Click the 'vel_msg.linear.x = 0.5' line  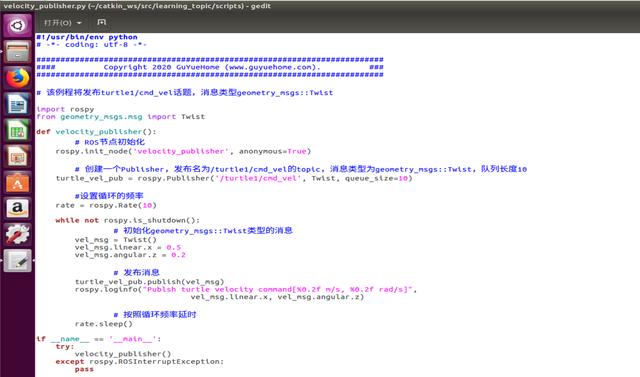pos(128,247)
